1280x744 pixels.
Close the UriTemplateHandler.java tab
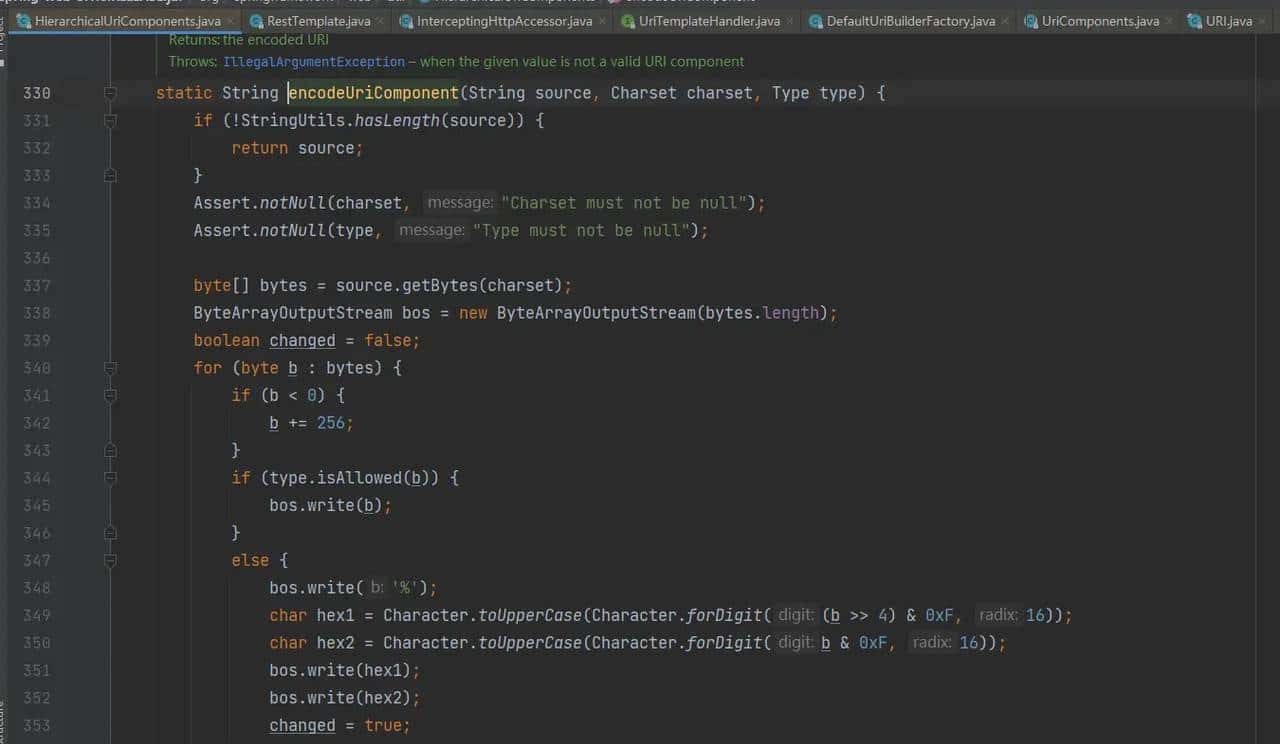point(790,20)
